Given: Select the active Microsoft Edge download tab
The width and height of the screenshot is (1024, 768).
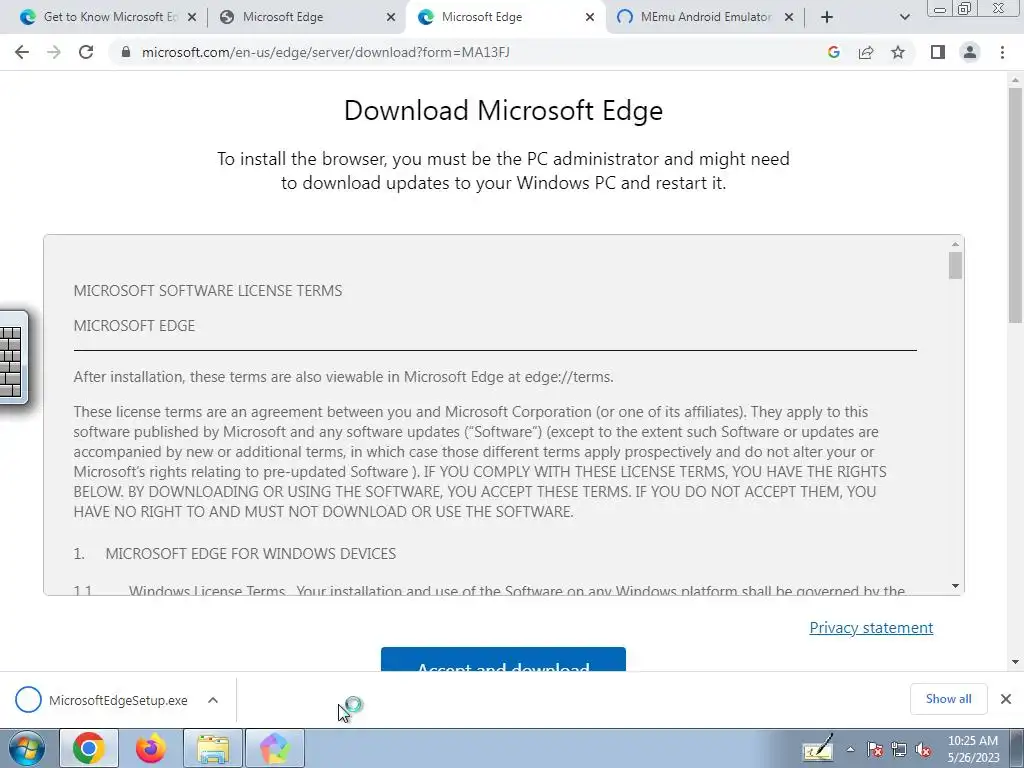Looking at the screenshot, I should click(506, 17).
